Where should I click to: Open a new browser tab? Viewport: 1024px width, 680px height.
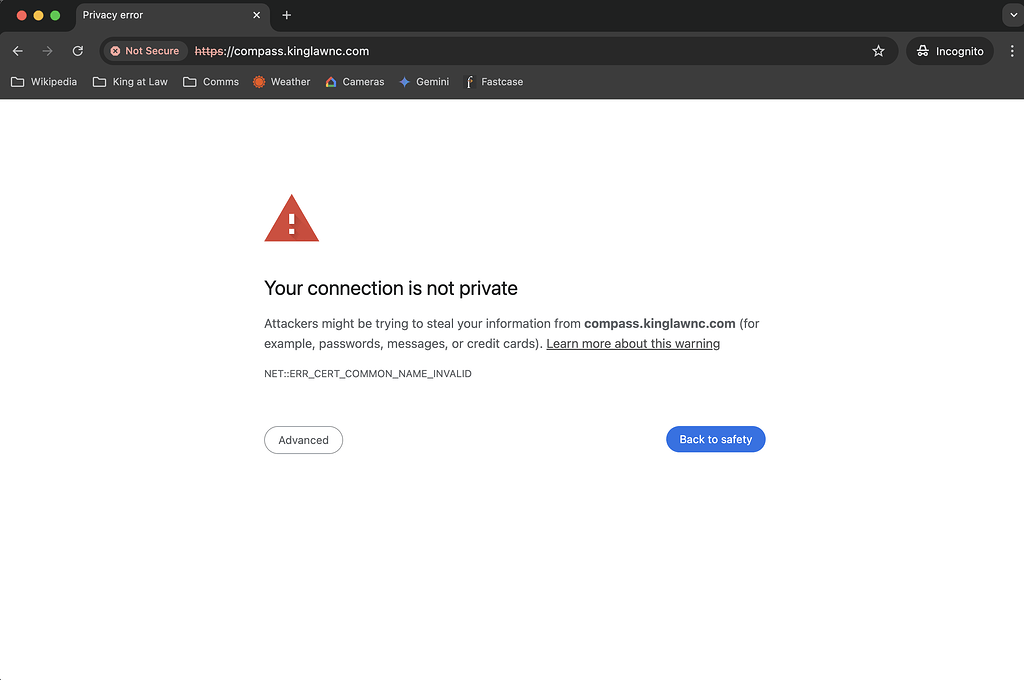287,15
